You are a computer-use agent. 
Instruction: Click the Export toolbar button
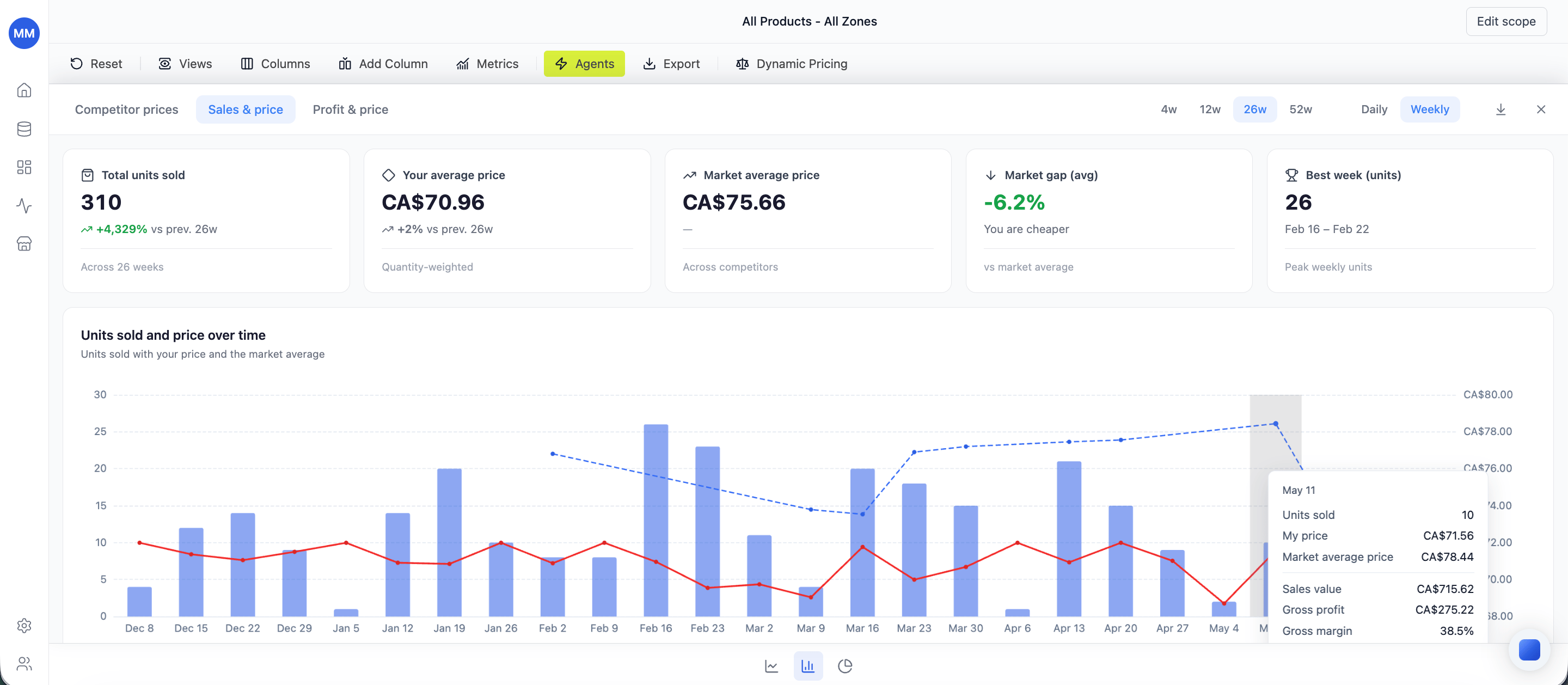671,63
